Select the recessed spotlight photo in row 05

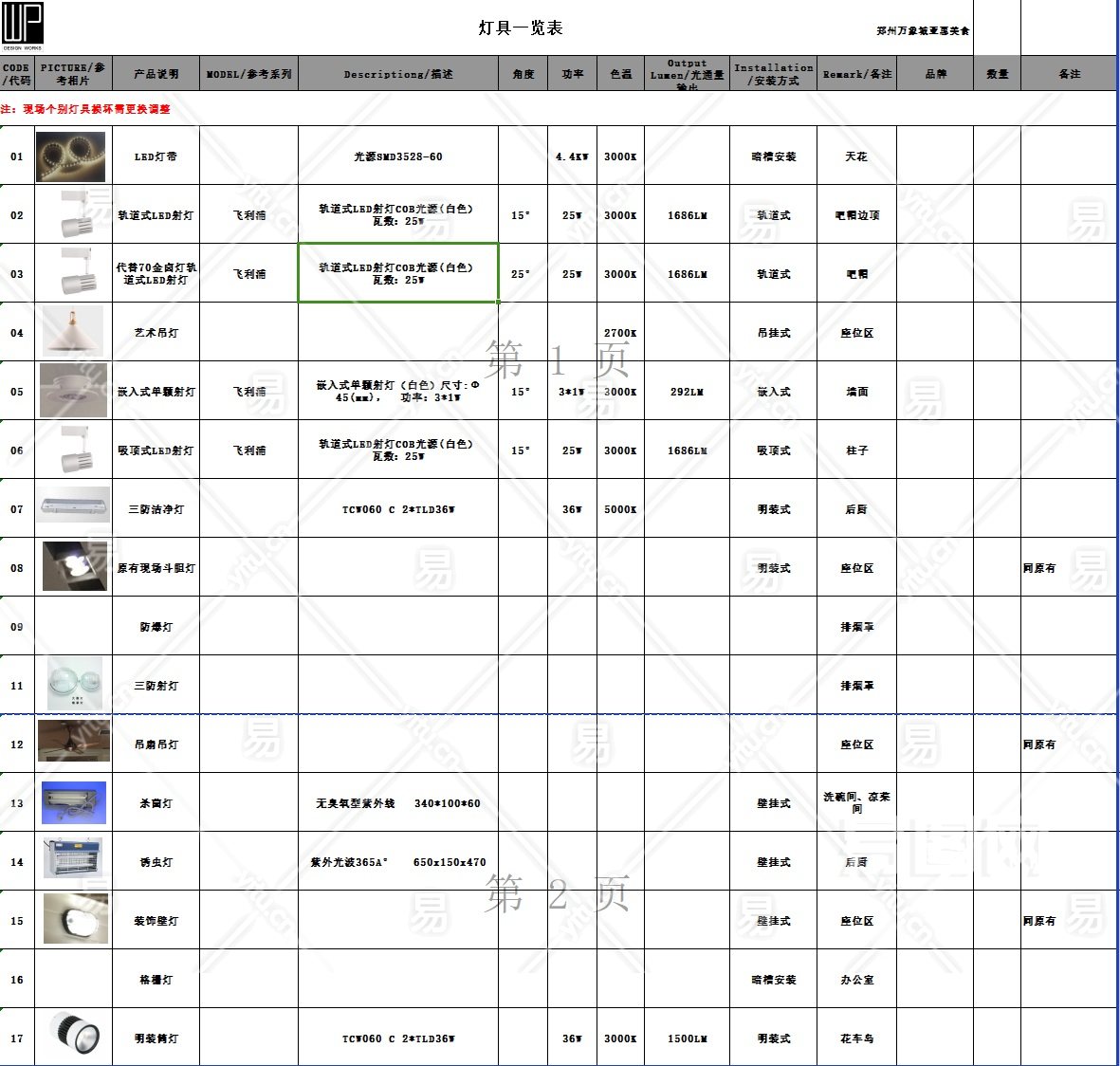[73, 391]
